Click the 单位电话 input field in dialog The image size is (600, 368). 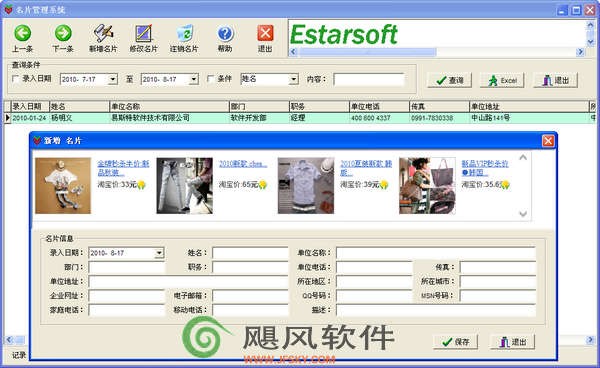374,267
